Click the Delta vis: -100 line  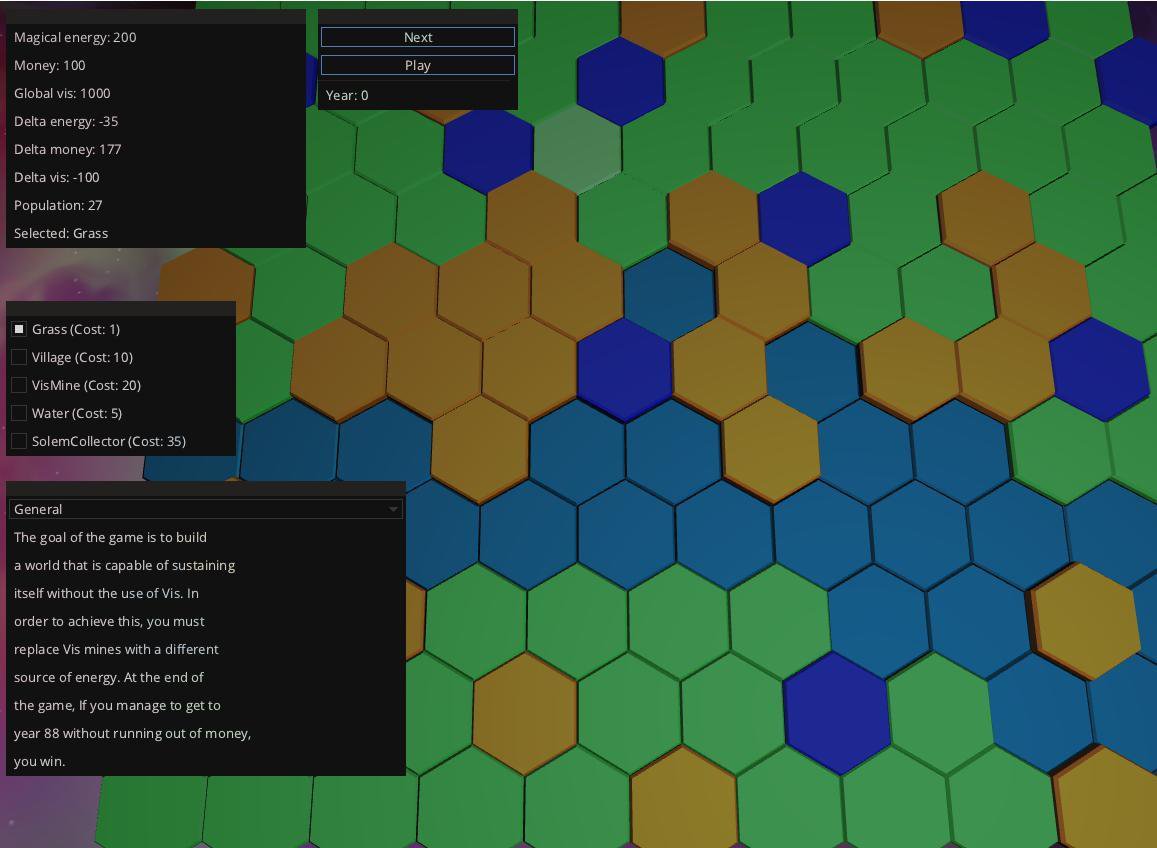(57, 177)
